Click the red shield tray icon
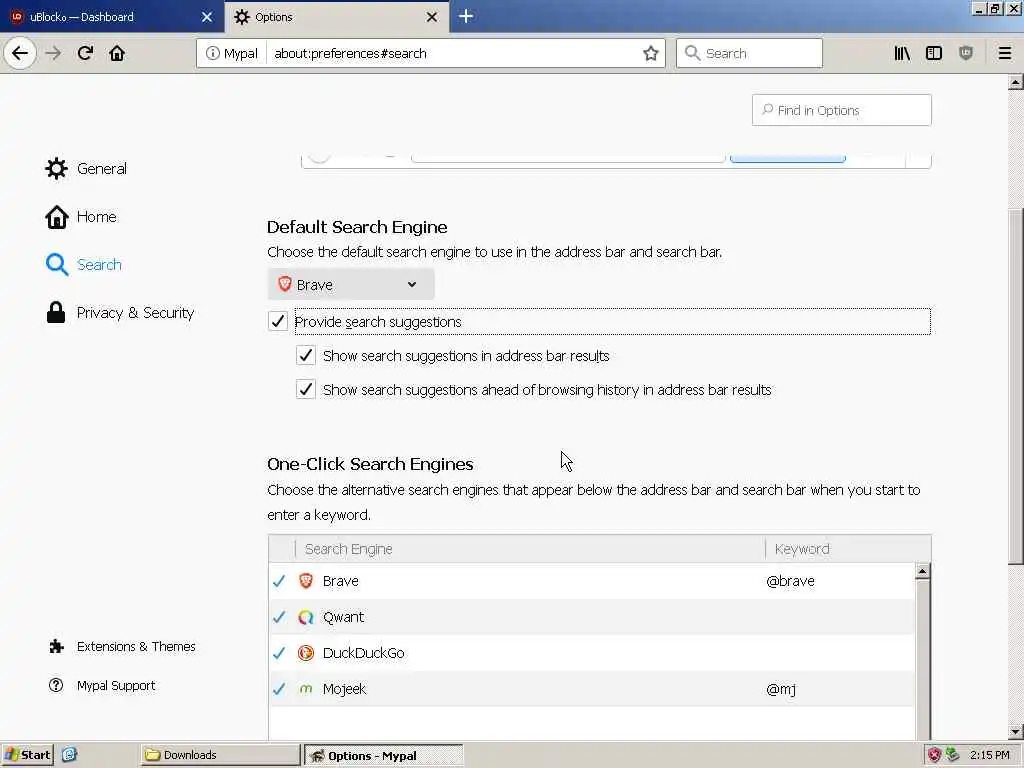This screenshot has height=768, width=1024. click(x=935, y=755)
